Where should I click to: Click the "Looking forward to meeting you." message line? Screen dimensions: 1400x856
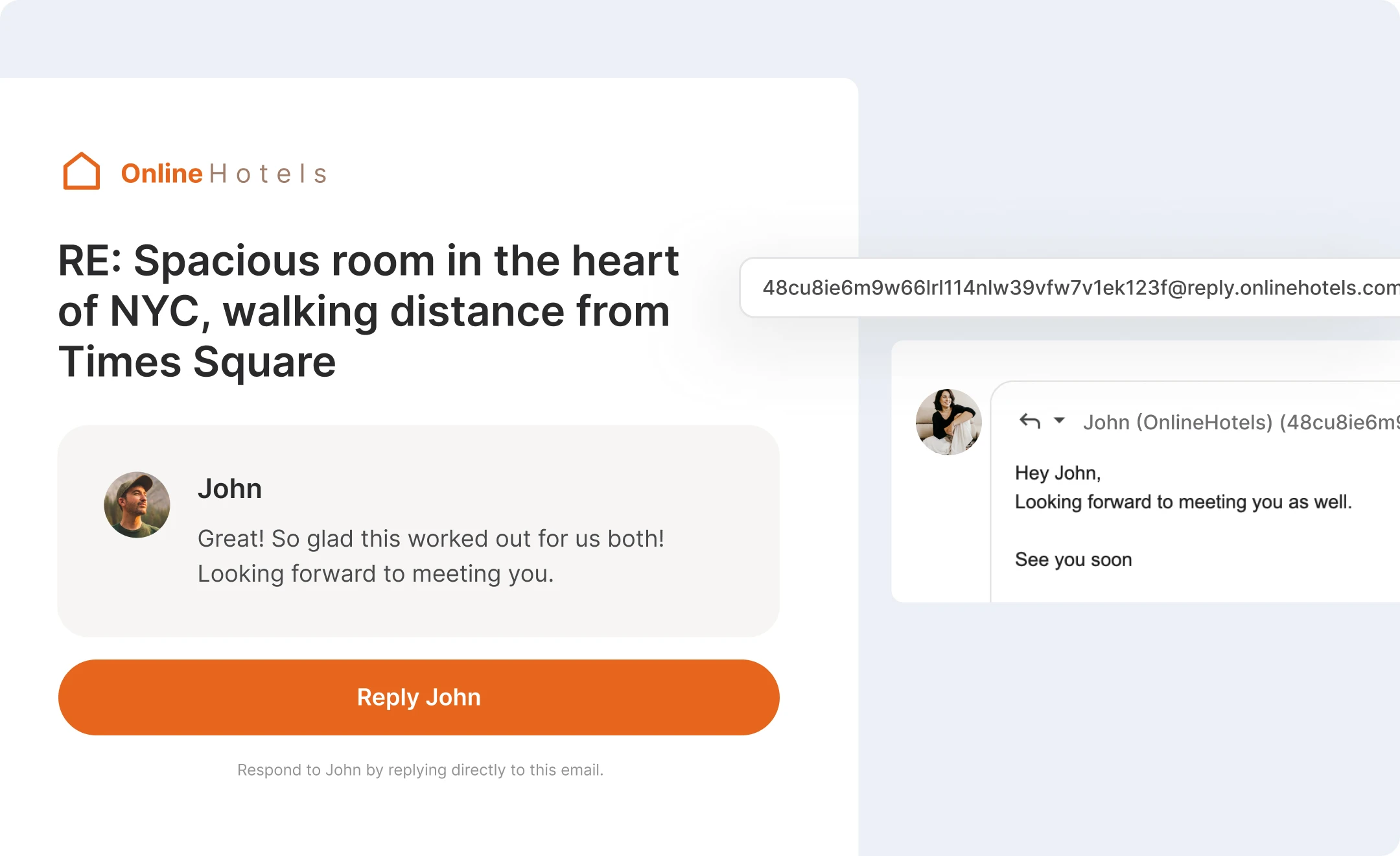(x=376, y=573)
